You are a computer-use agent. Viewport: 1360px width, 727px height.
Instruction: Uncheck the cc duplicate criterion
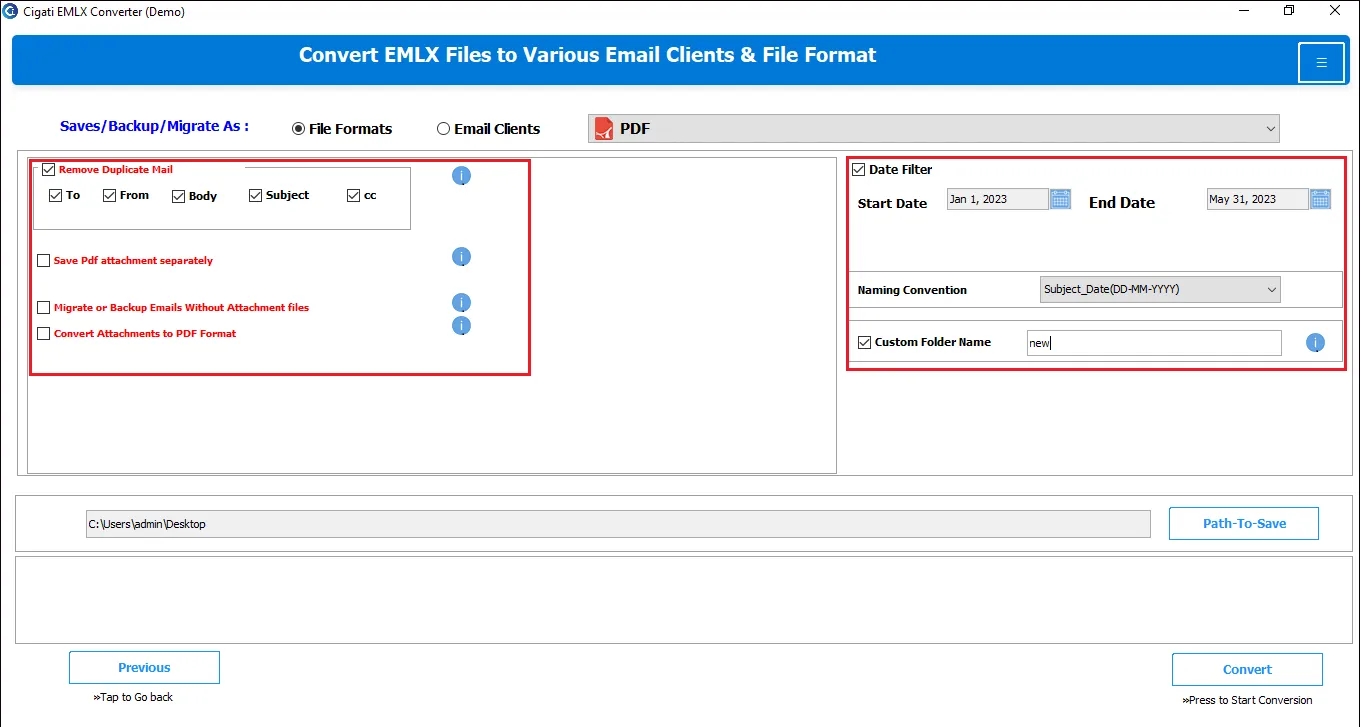[x=353, y=196]
